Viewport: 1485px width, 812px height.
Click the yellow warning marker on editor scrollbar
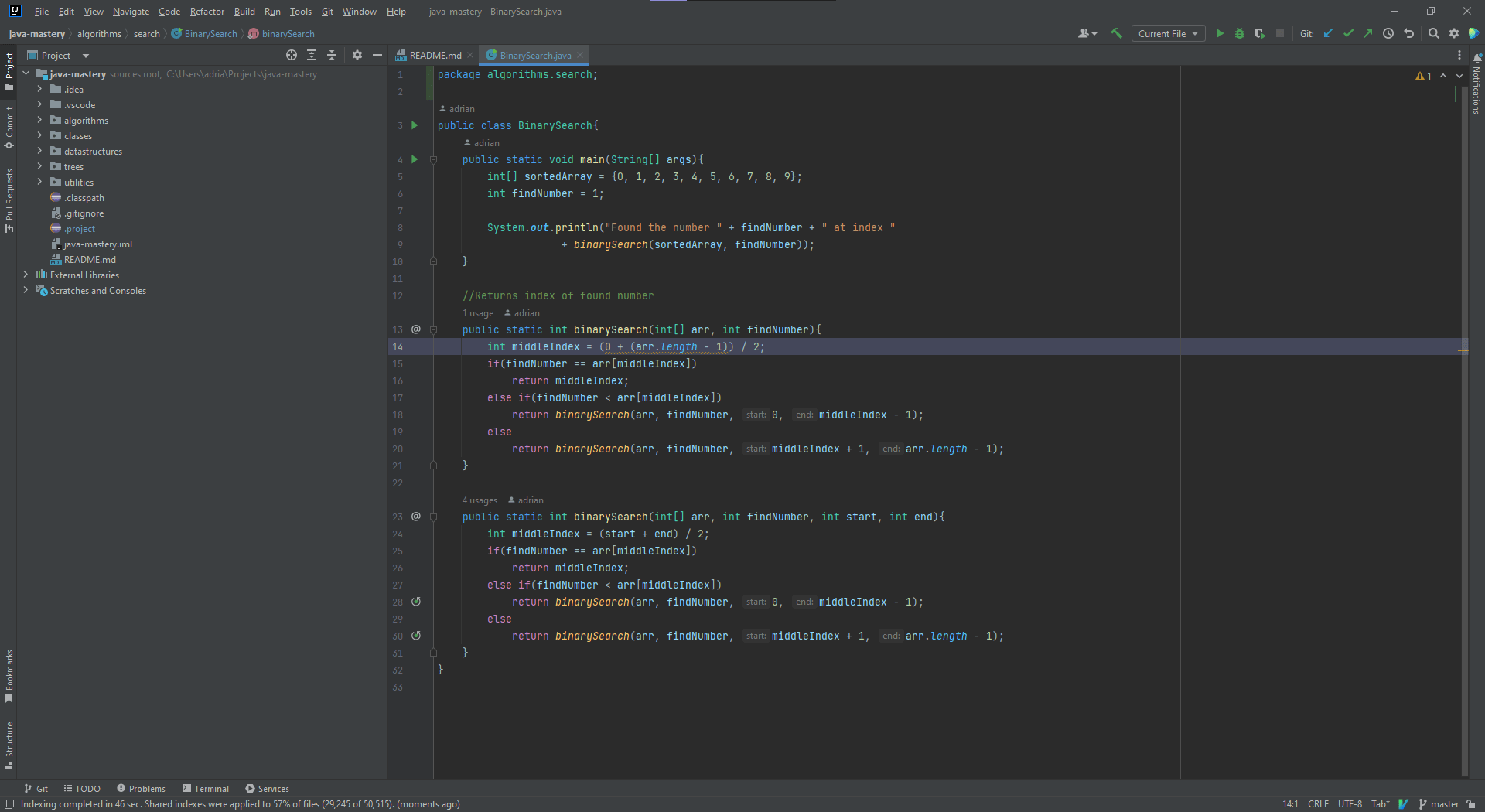pyautogui.click(x=1463, y=350)
